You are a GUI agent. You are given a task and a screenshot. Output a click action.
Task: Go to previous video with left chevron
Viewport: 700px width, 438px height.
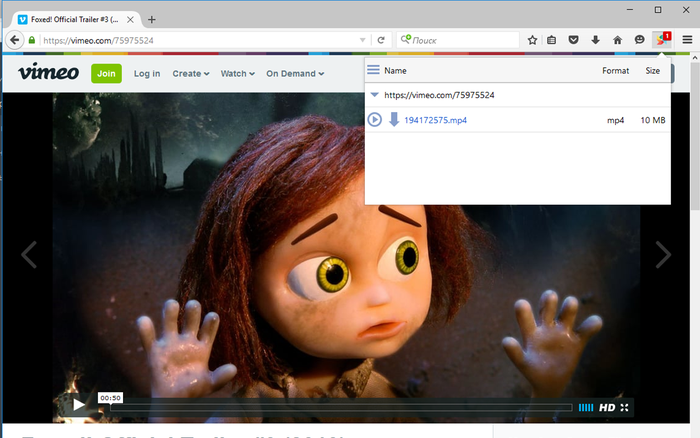(x=29, y=254)
